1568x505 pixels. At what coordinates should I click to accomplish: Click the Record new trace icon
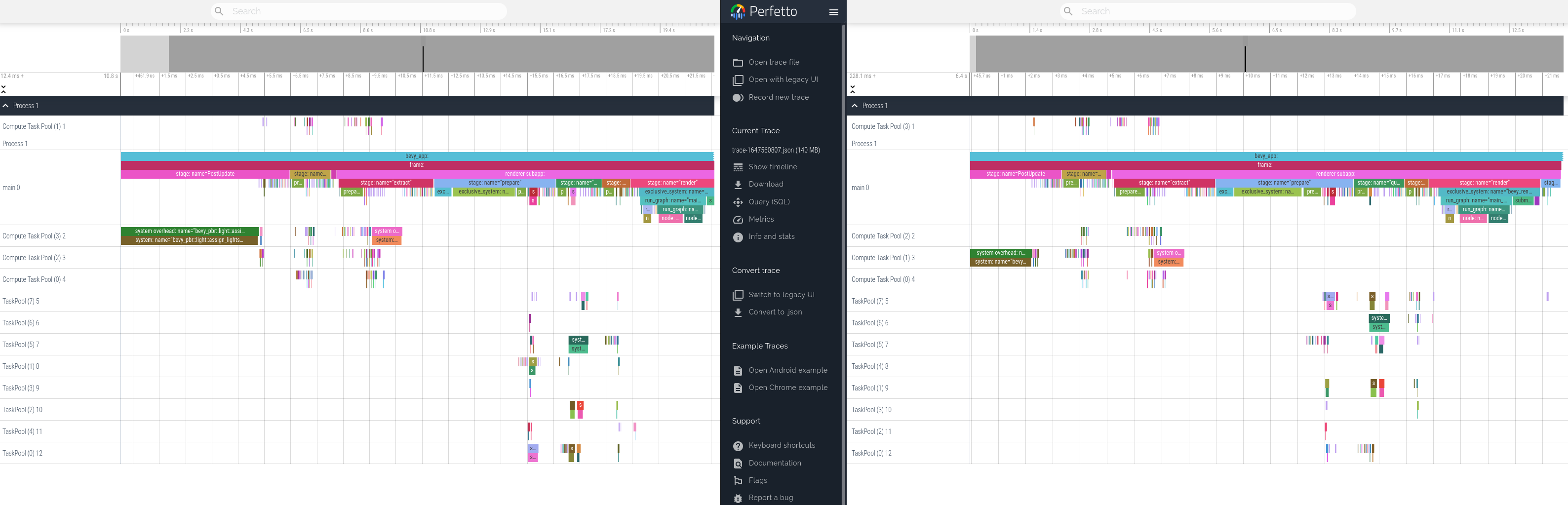point(738,97)
